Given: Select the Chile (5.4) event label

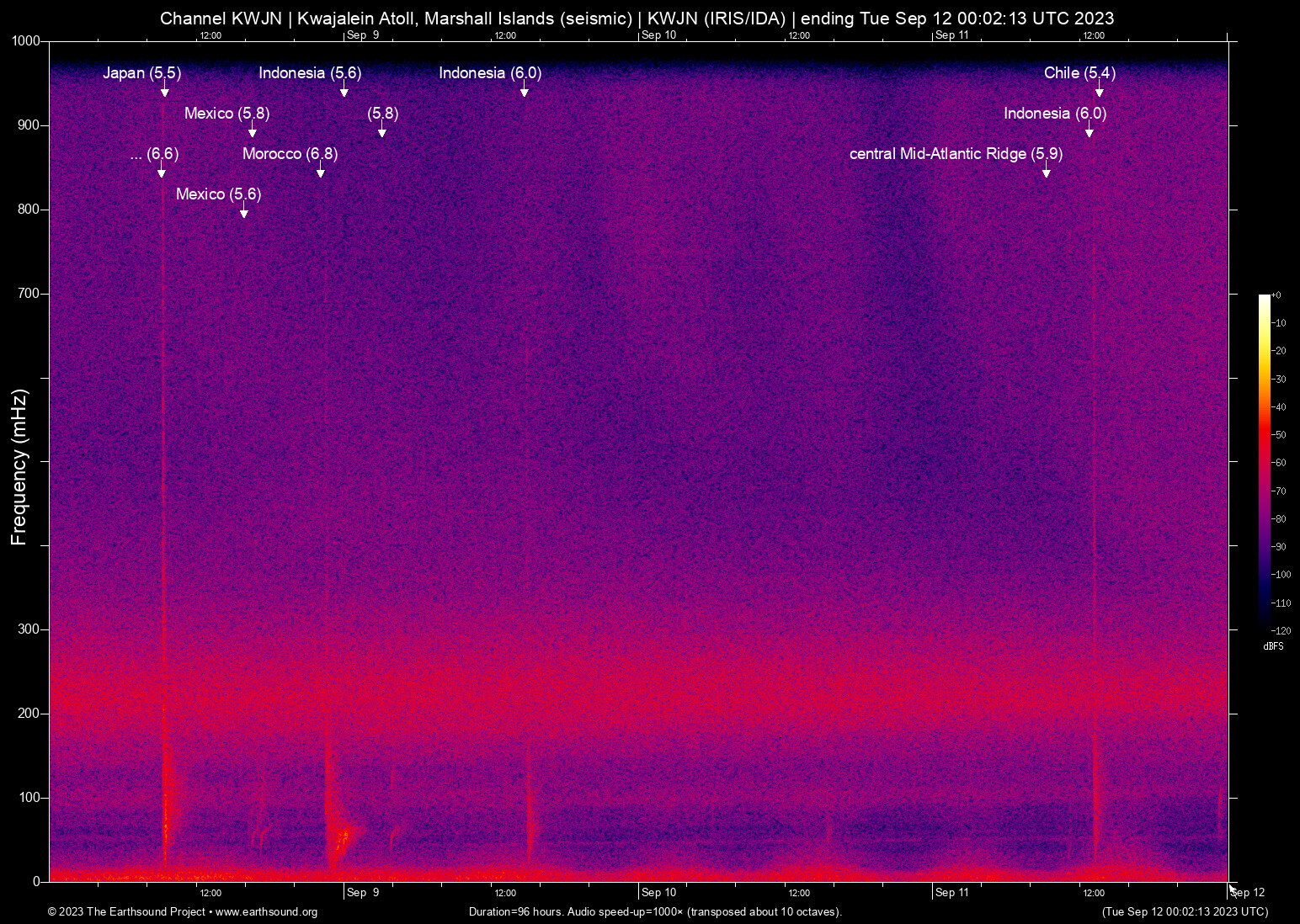Looking at the screenshot, I should [1079, 73].
